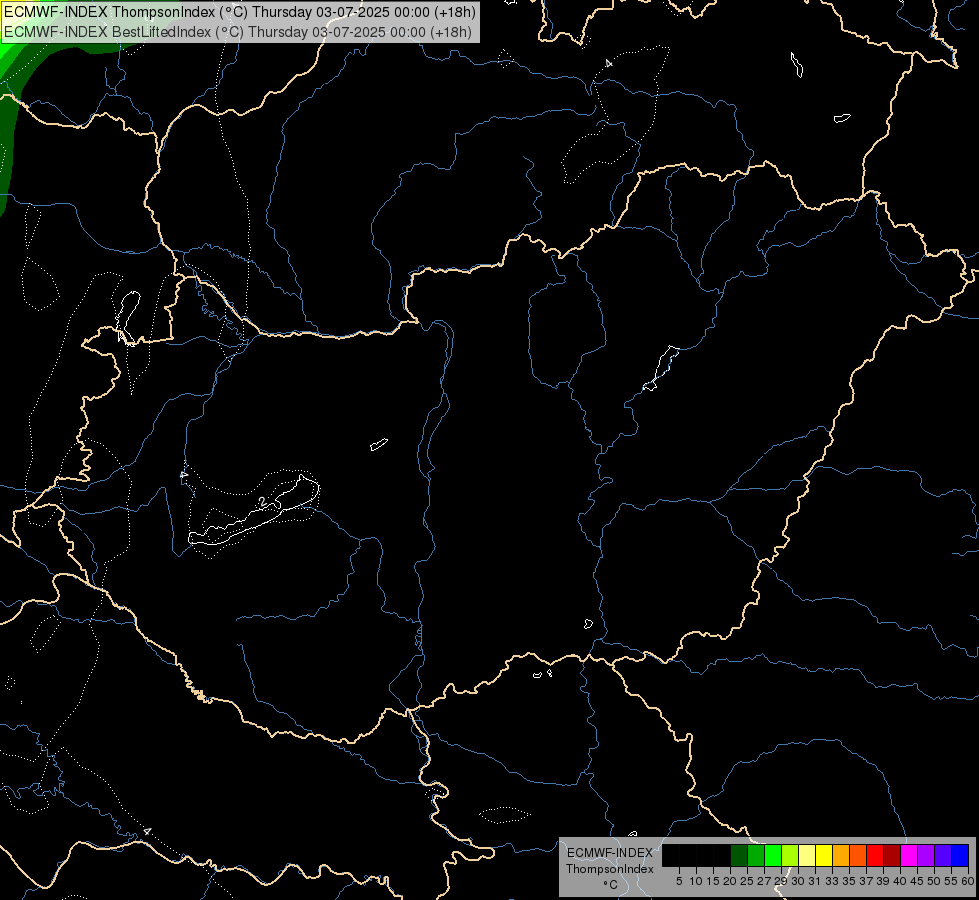Image resolution: width=979 pixels, height=900 pixels.
Task: Click the legend tick value 20
Action: click(x=731, y=881)
